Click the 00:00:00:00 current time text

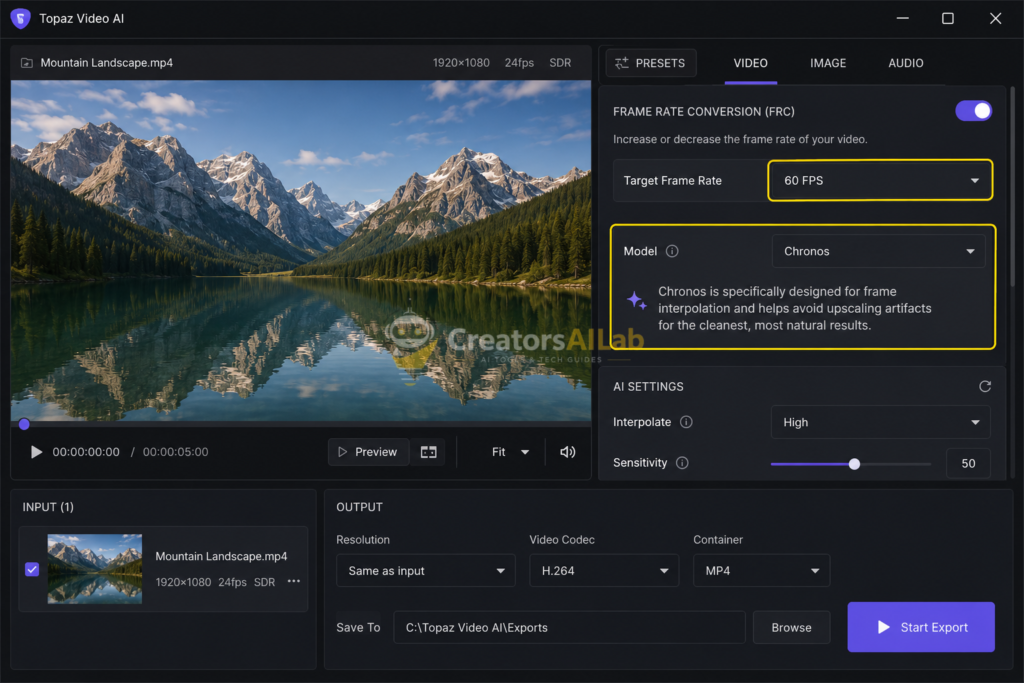(86, 452)
